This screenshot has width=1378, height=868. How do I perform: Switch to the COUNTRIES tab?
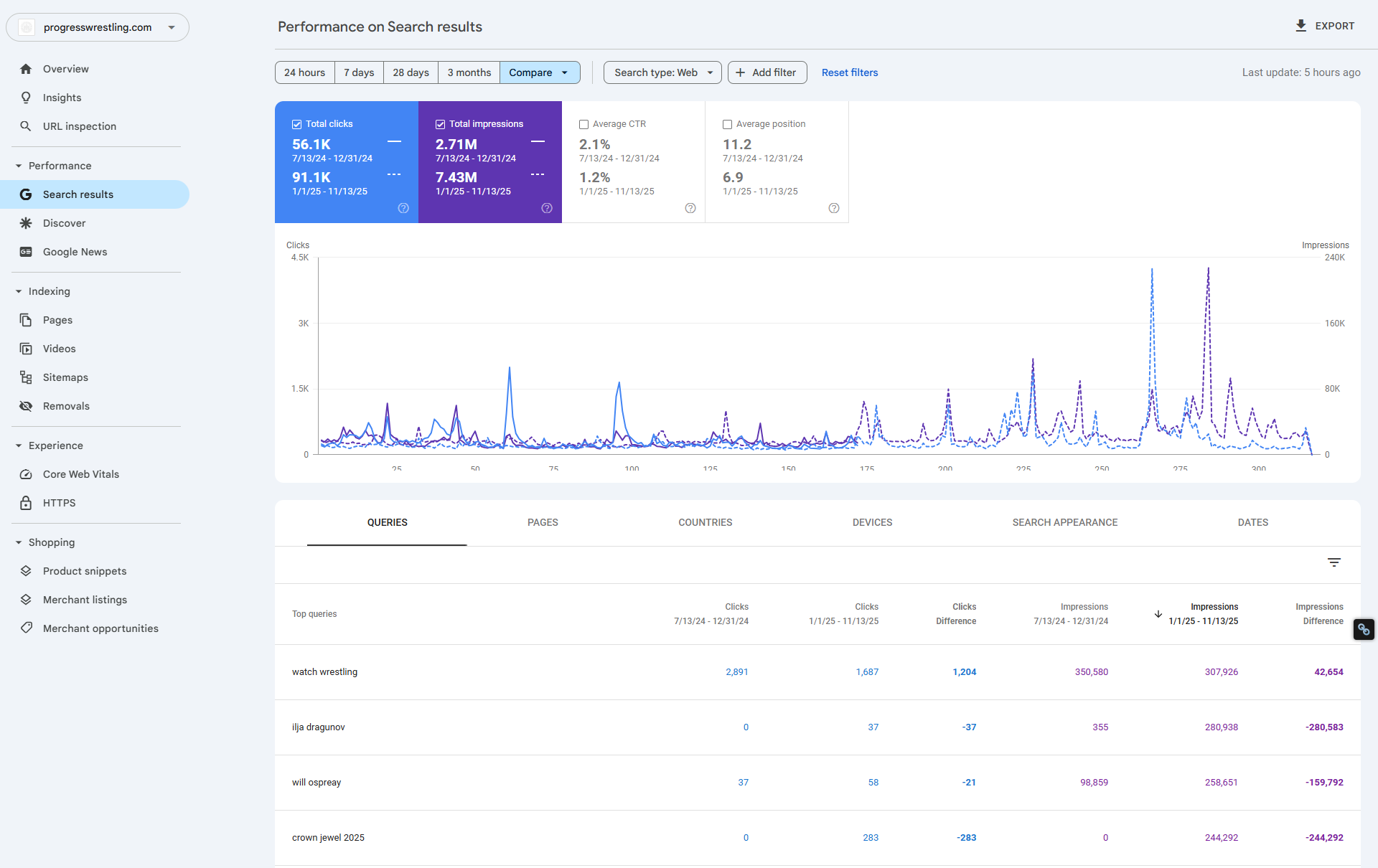(705, 522)
